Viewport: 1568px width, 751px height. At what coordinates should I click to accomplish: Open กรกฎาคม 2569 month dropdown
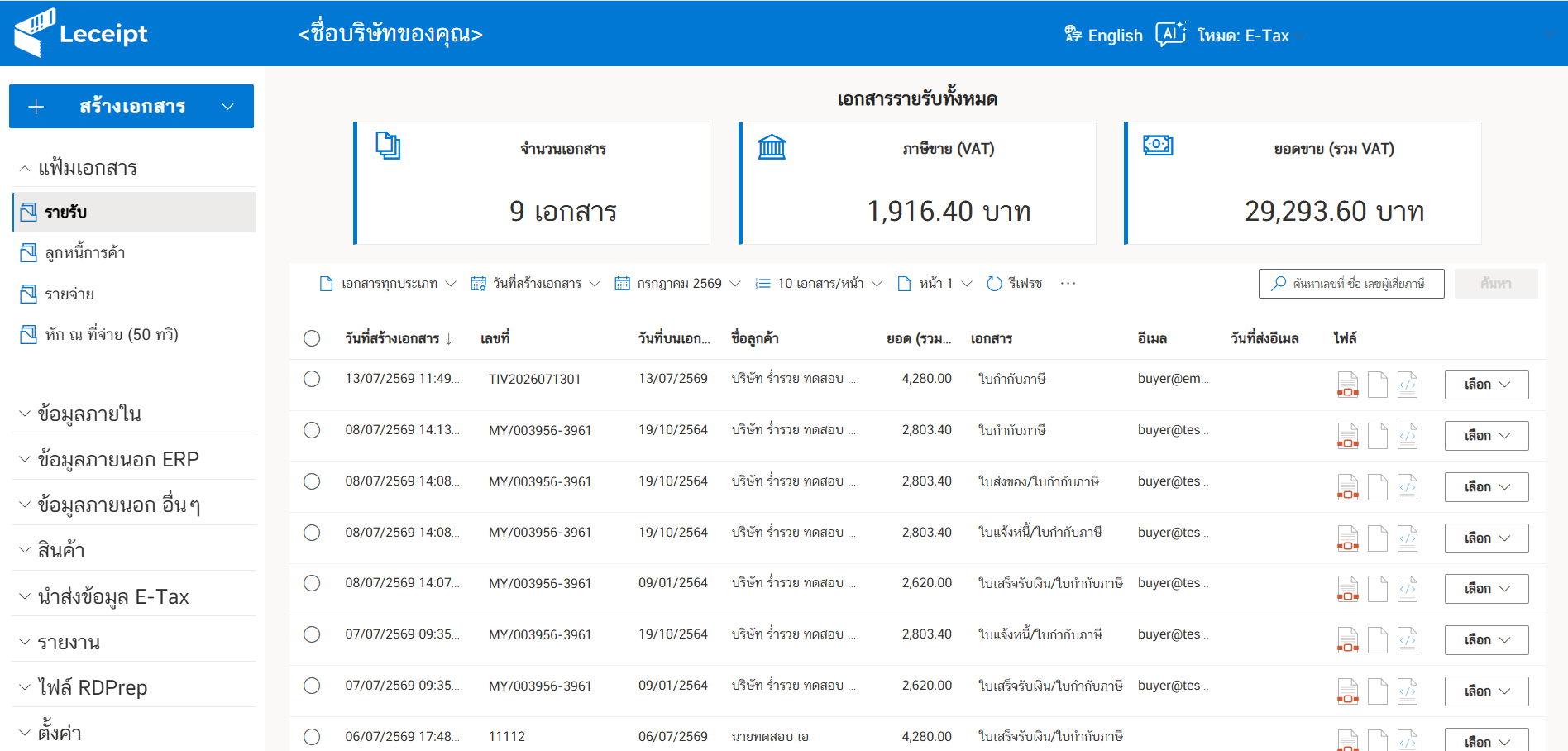click(677, 284)
